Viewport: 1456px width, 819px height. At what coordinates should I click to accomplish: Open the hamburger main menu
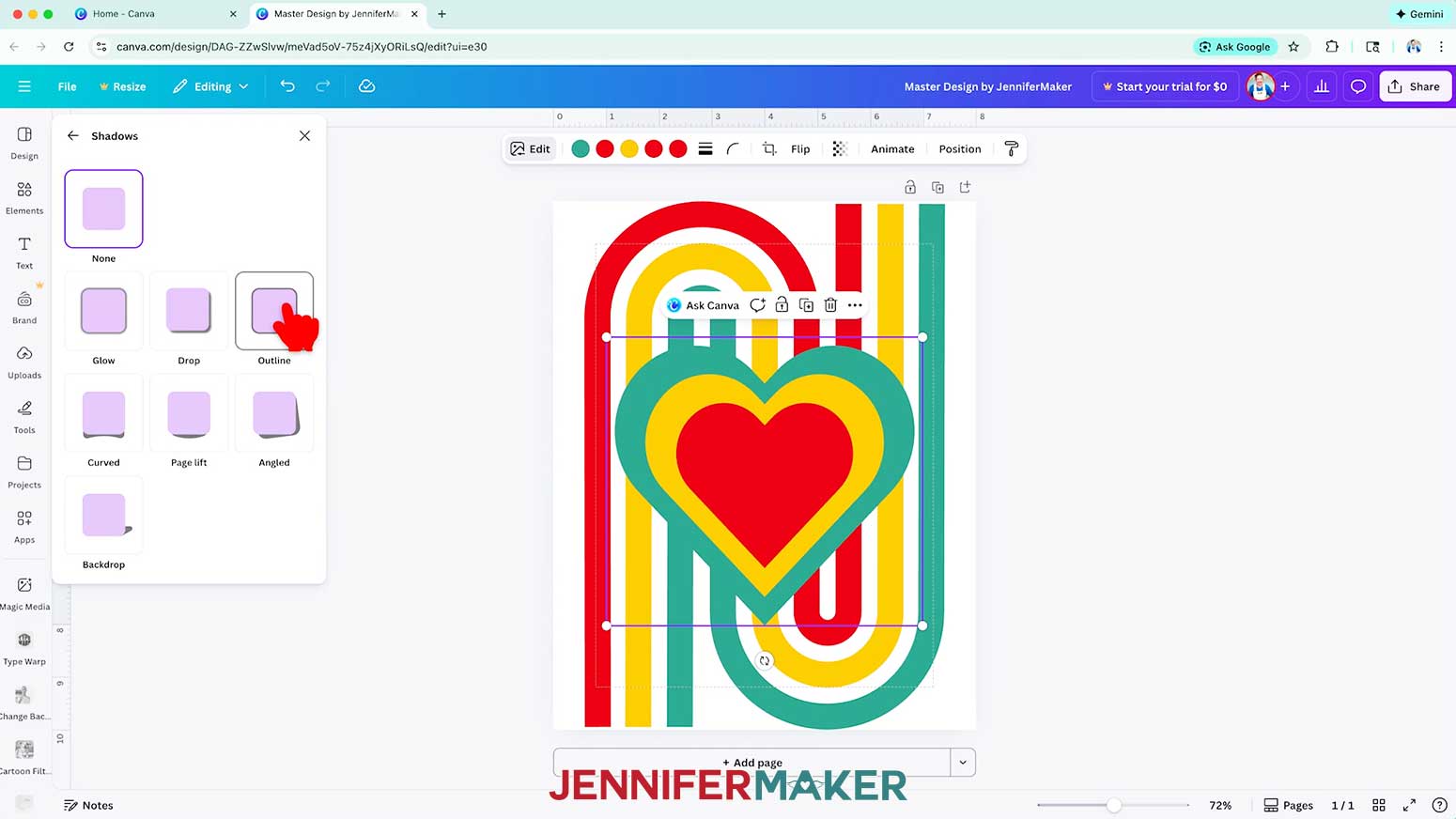point(24,86)
